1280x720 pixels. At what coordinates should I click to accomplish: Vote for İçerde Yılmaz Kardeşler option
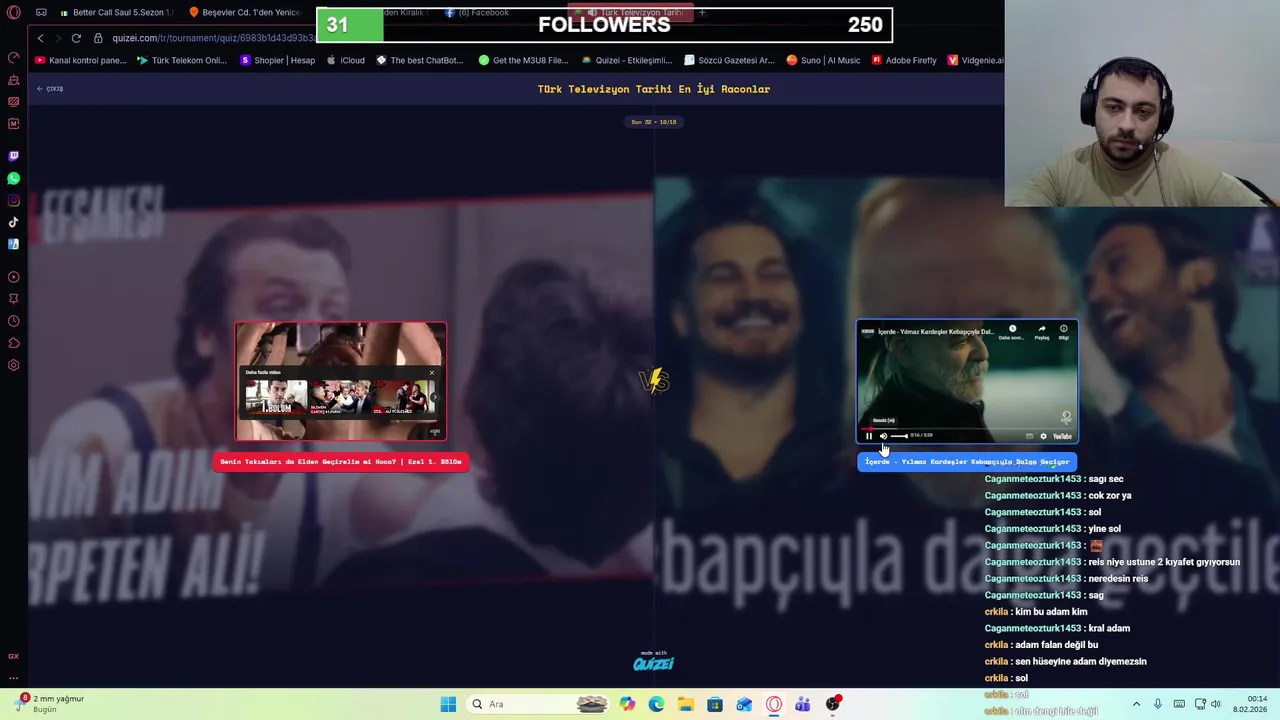[x=967, y=462]
